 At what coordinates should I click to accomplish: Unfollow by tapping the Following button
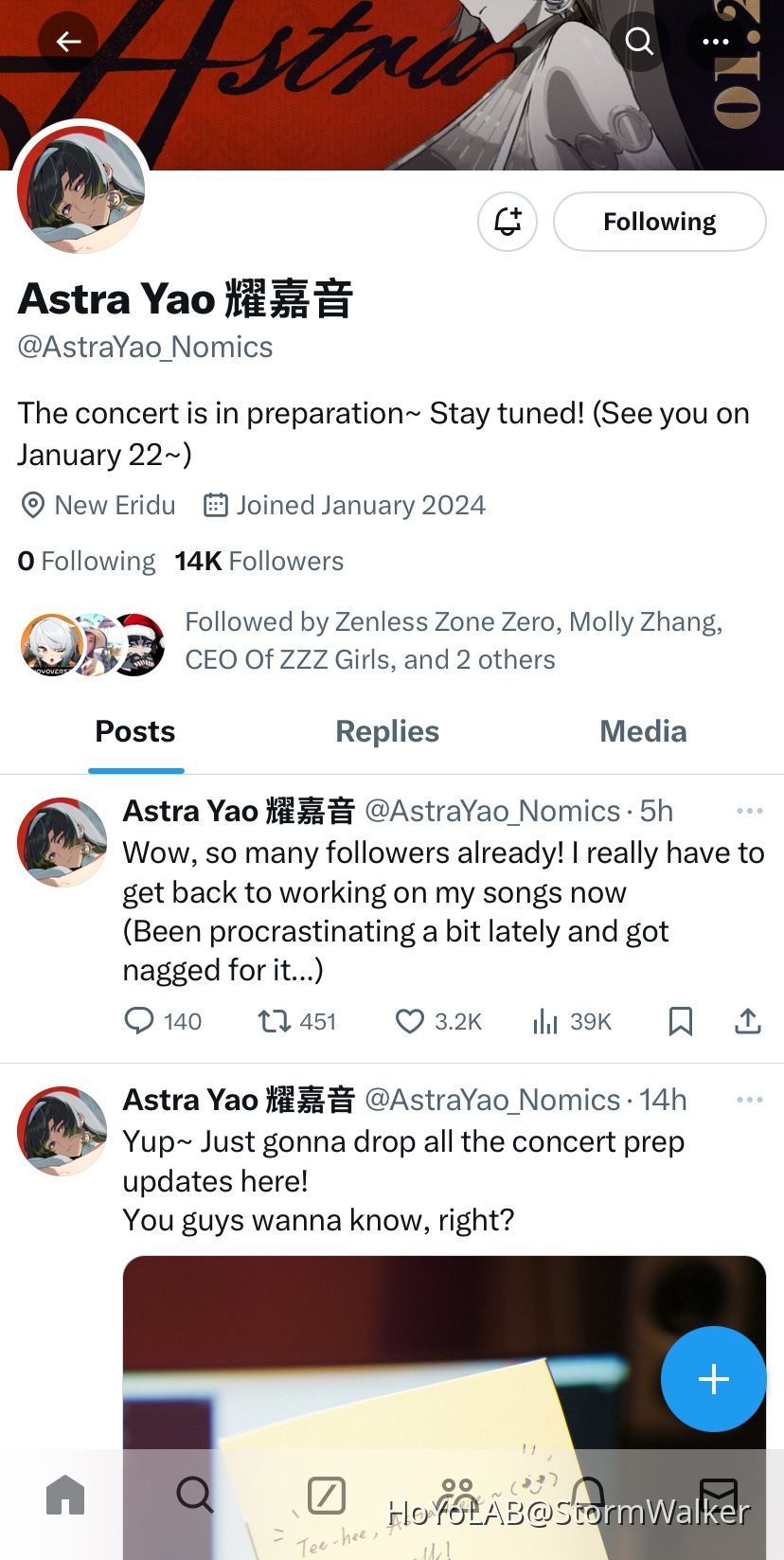pos(660,221)
